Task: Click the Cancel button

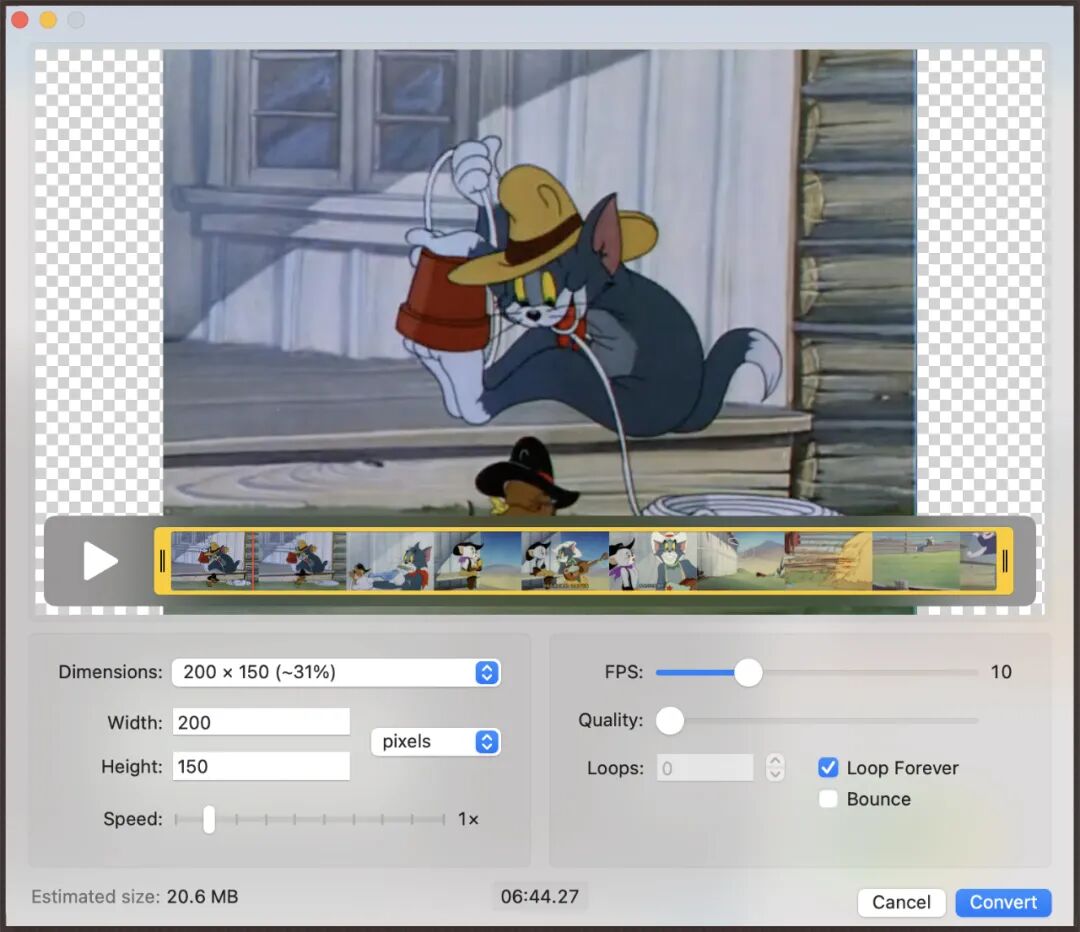Action: 901,902
